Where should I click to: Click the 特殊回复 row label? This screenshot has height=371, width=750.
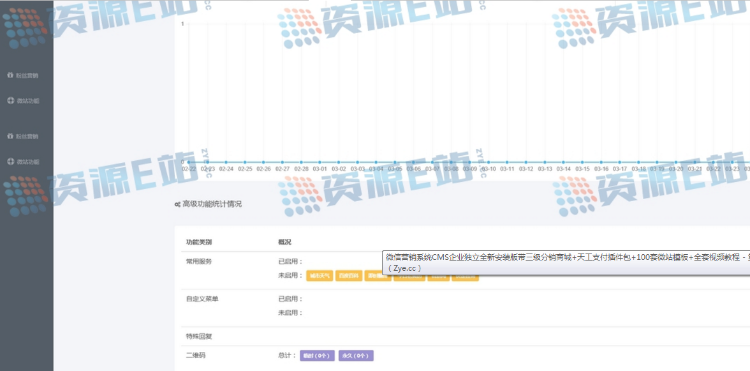tap(199, 337)
